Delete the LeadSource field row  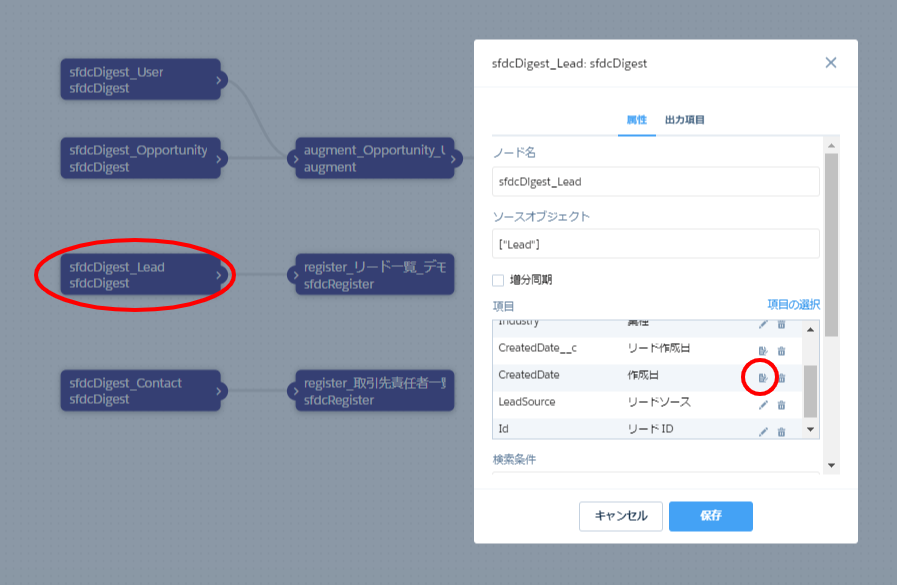click(782, 405)
